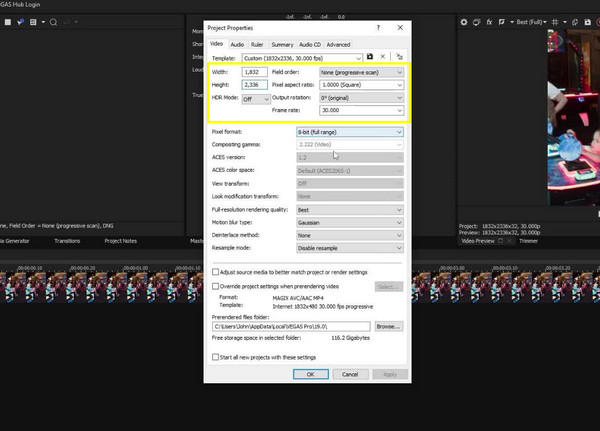
Task: Switch to the Advanced tab
Action: [338, 44]
